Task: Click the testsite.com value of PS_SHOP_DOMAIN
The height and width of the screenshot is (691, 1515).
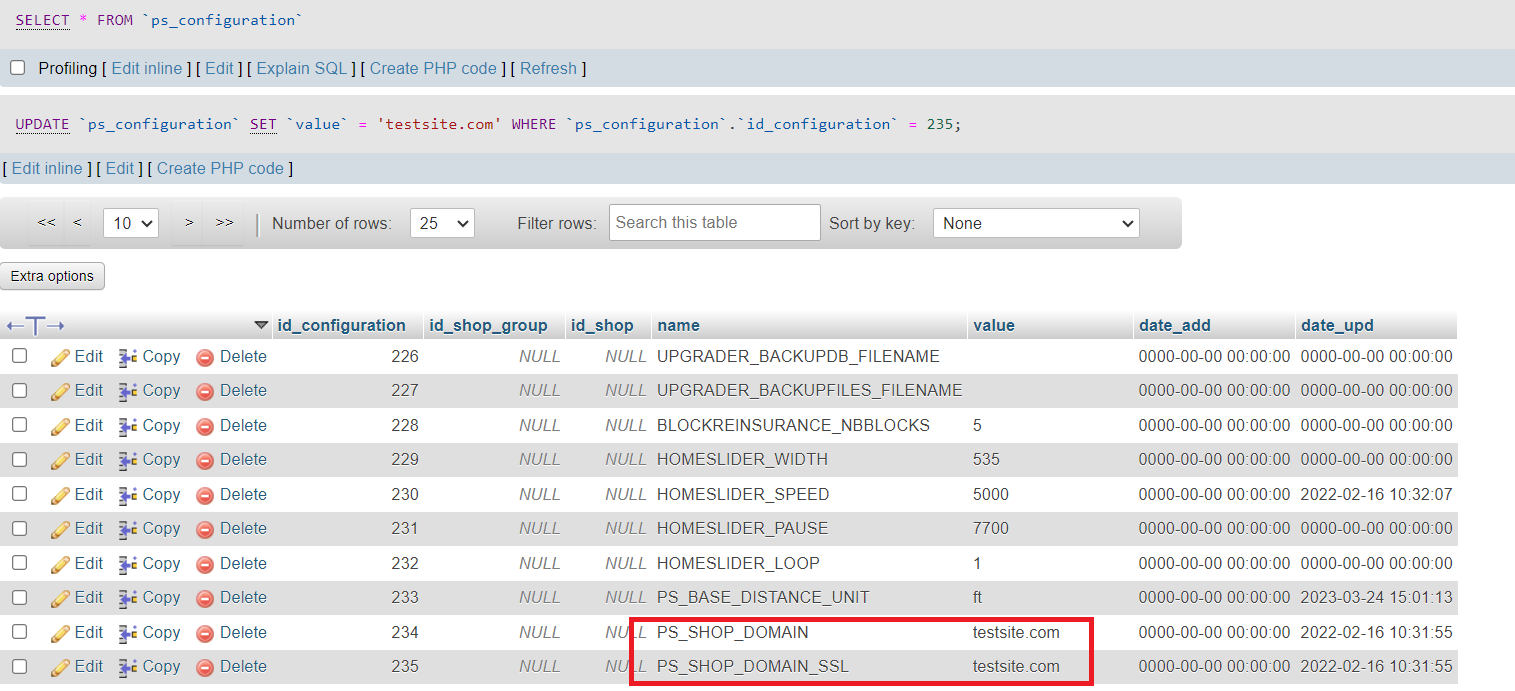Action: pos(1016,633)
